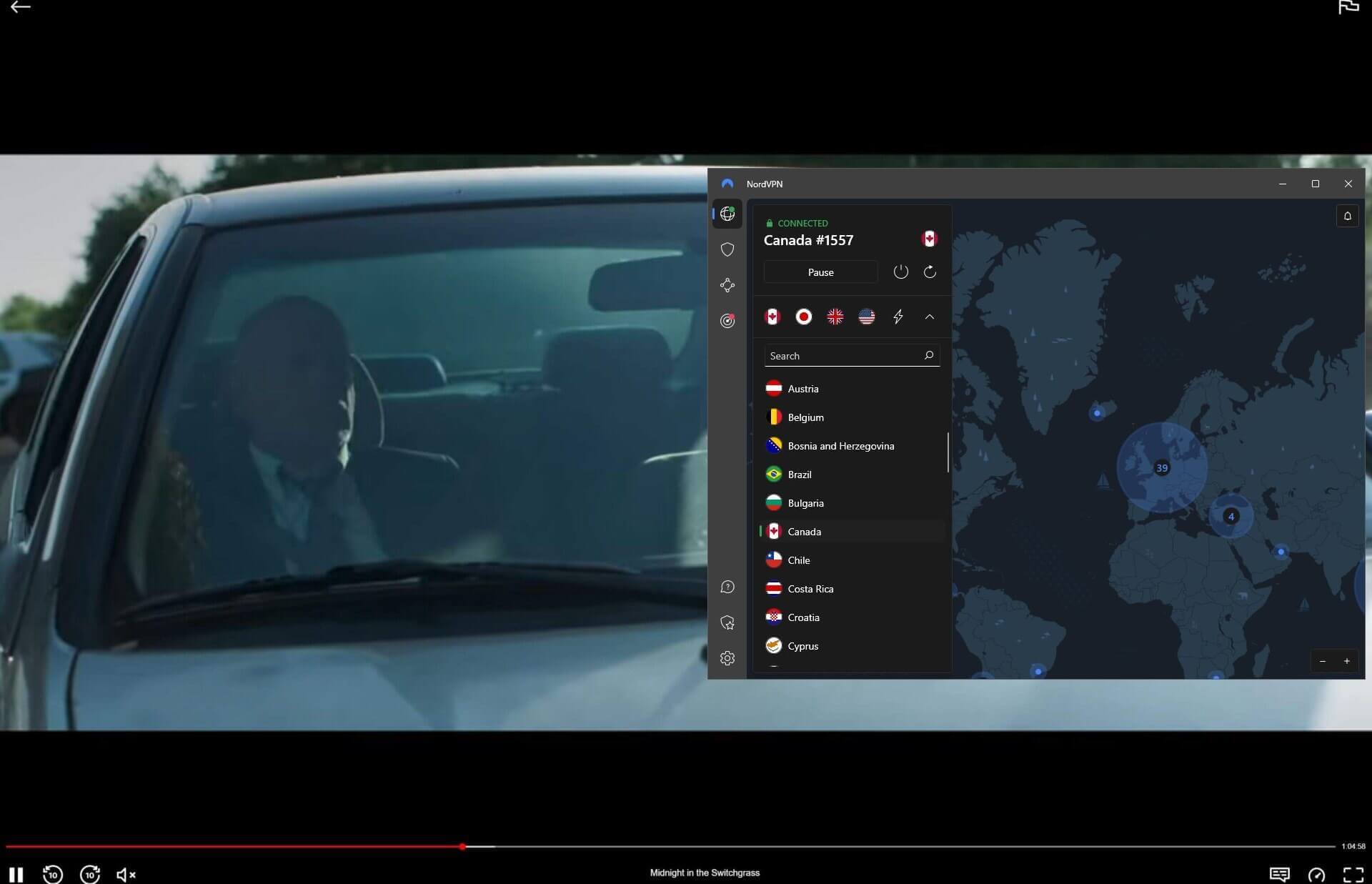Click the UK flag server shortcut
The height and width of the screenshot is (884, 1372).
coord(835,316)
